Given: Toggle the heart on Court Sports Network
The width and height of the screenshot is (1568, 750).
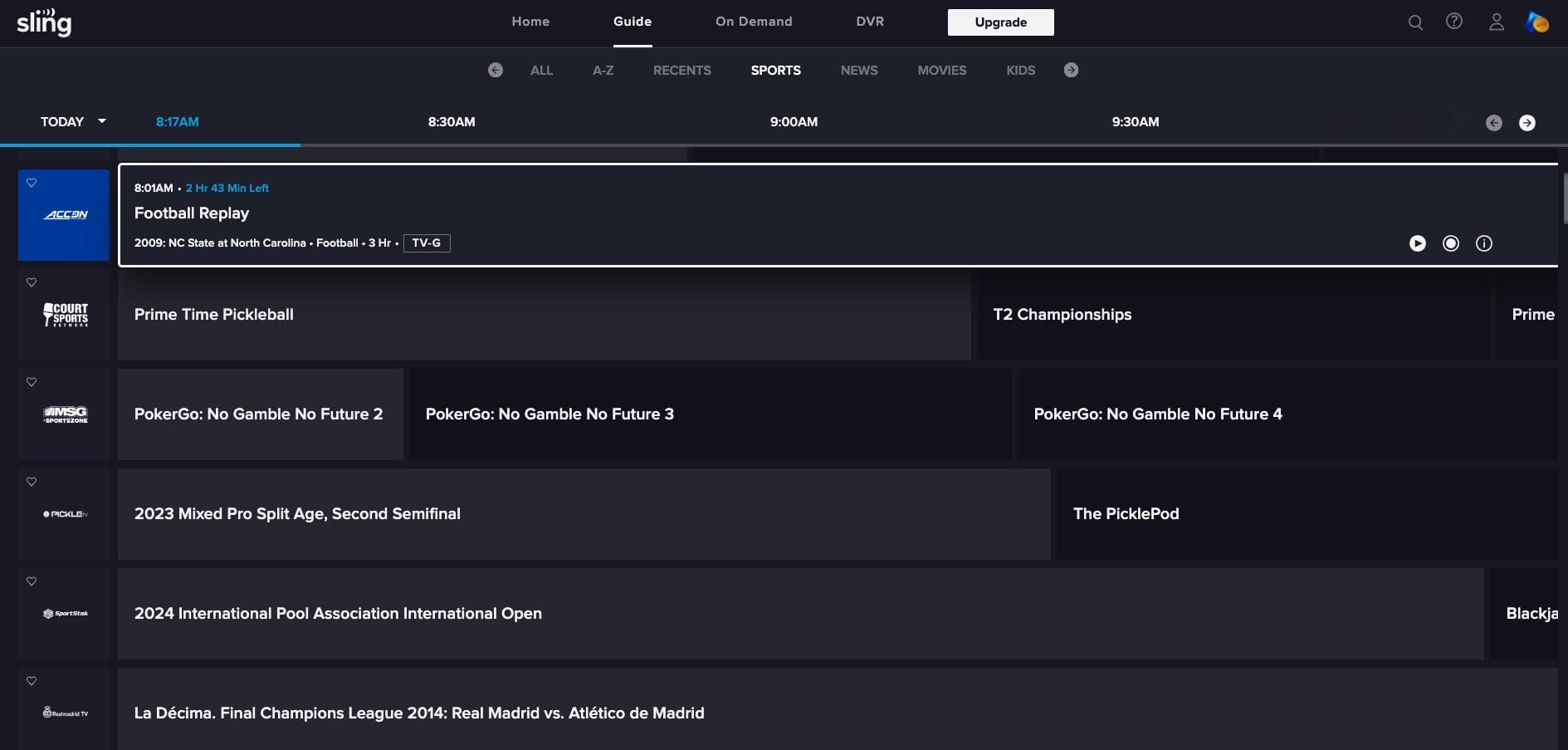Looking at the screenshot, I should [32, 282].
